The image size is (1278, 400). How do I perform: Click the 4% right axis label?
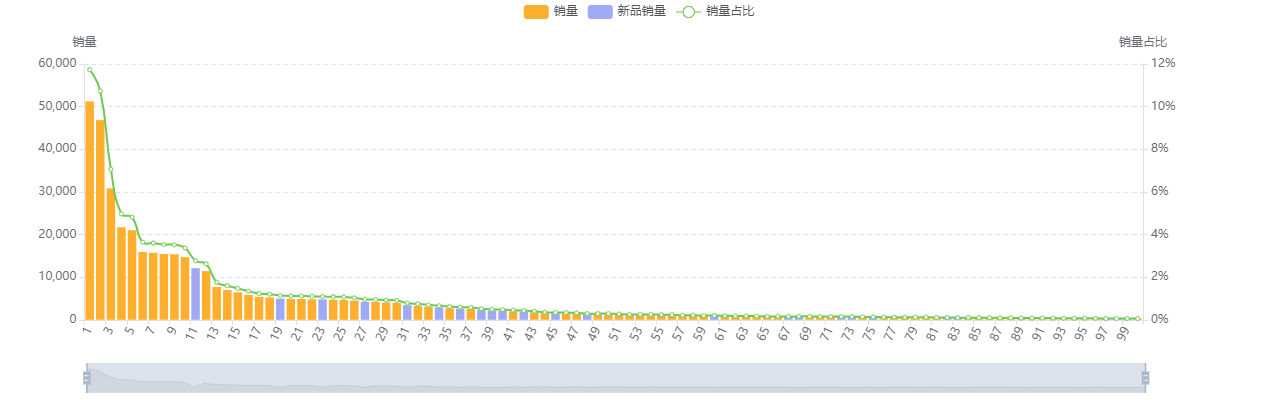1160,234
